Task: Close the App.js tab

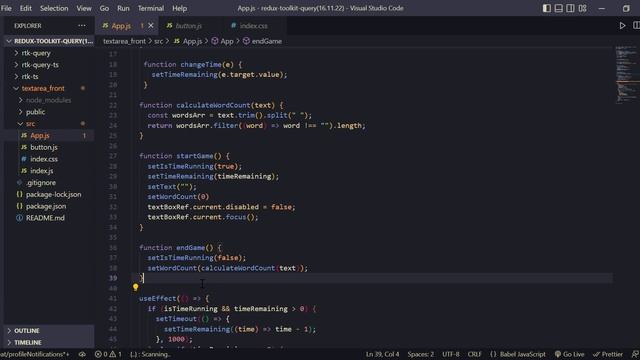Action: point(151,26)
